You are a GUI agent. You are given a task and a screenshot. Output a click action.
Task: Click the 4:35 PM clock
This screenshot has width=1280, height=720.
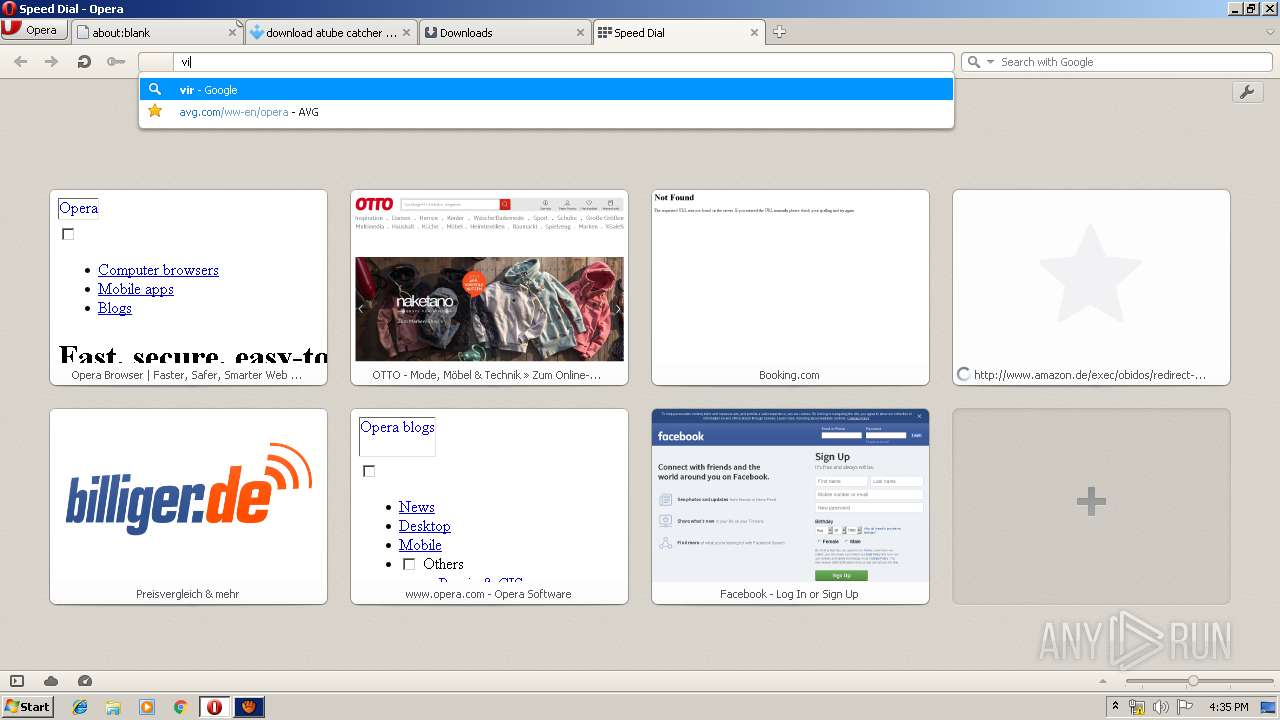click(x=1229, y=707)
